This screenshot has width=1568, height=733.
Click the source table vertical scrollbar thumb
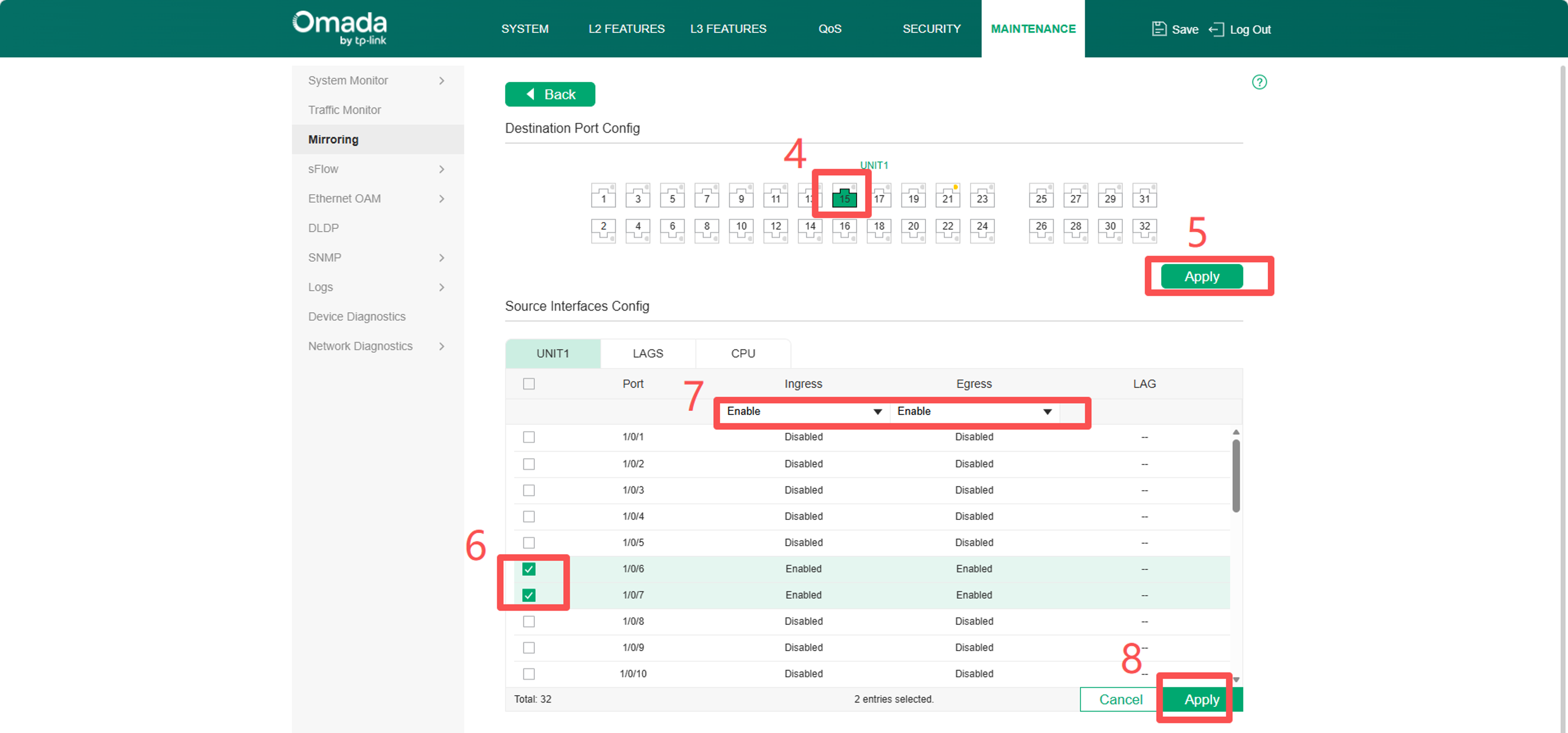click(x=1236, y=476)
